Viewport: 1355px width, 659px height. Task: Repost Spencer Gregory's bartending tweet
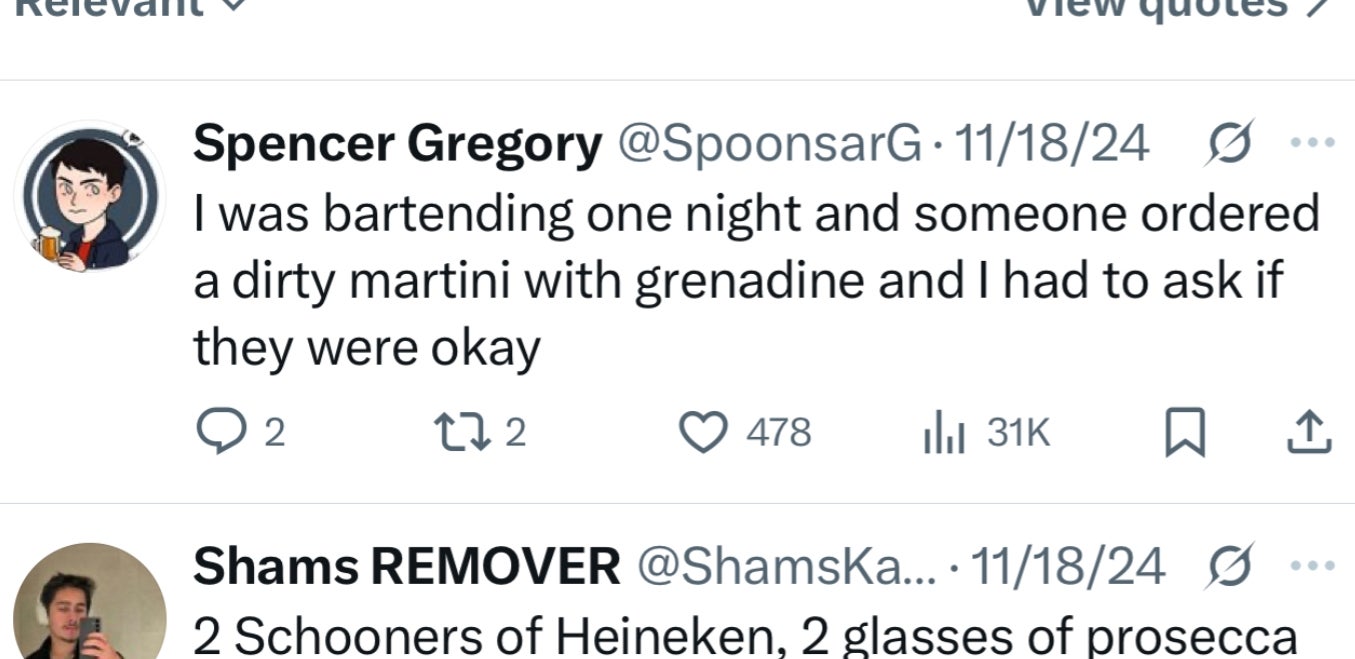pyautogui.click(x=455, y=432)
